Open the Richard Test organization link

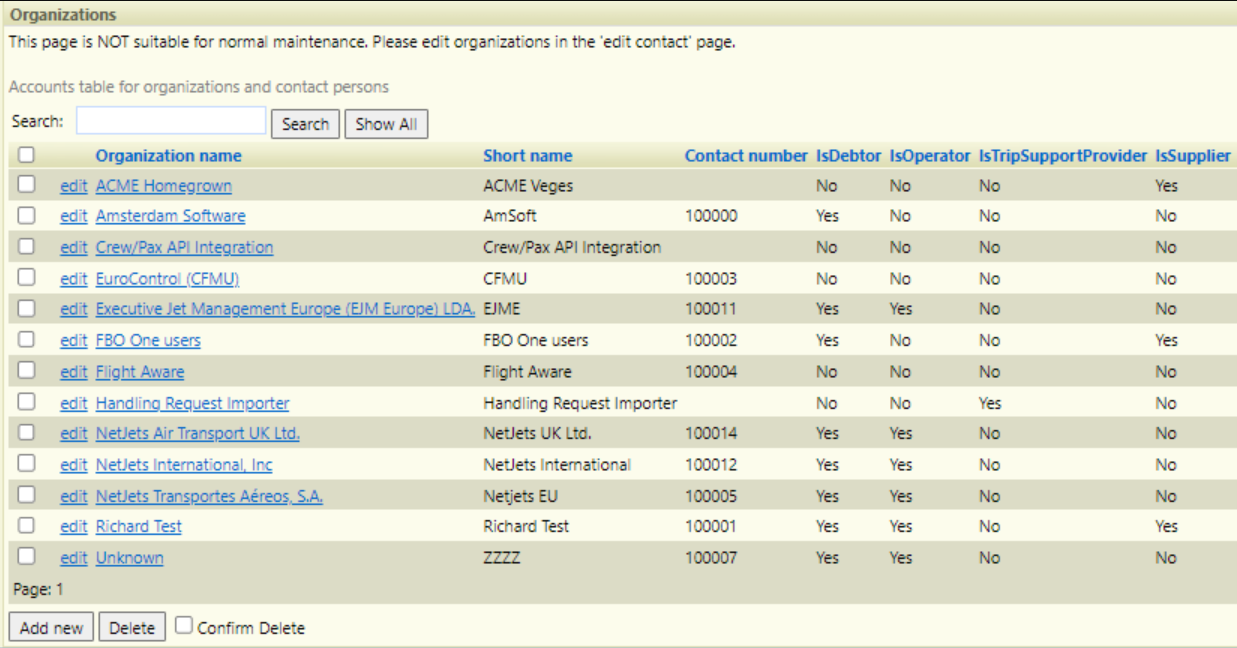(139, 526)
